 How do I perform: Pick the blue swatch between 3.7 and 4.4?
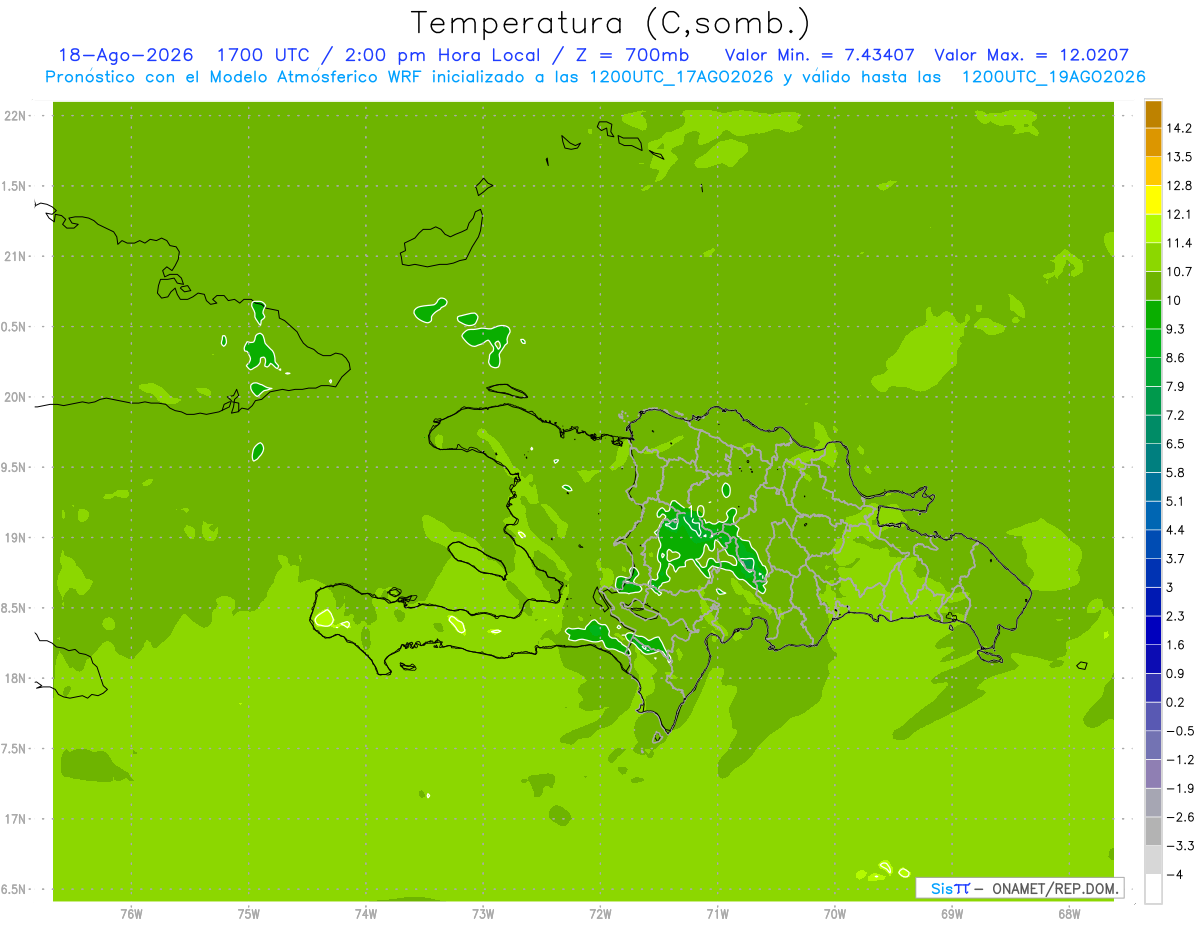pos(1153,545)
